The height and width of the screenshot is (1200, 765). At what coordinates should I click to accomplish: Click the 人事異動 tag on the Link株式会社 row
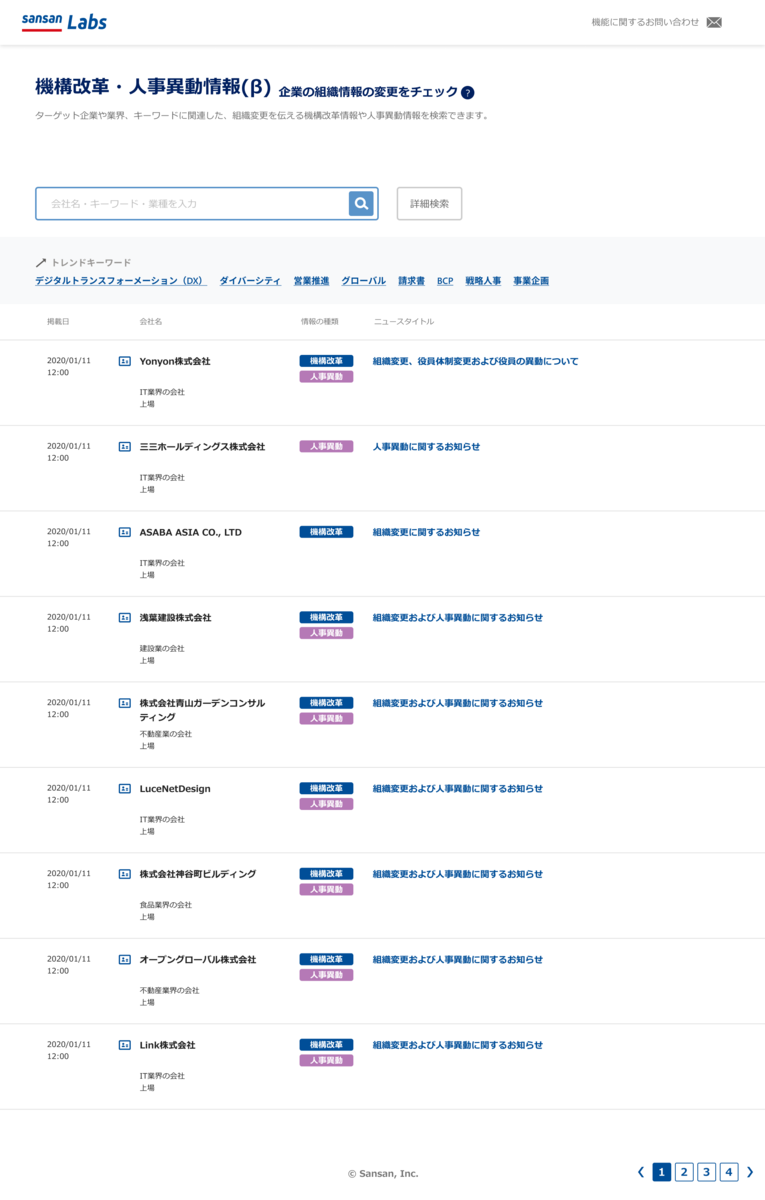pyautogui.click(x=326, y=1061)
